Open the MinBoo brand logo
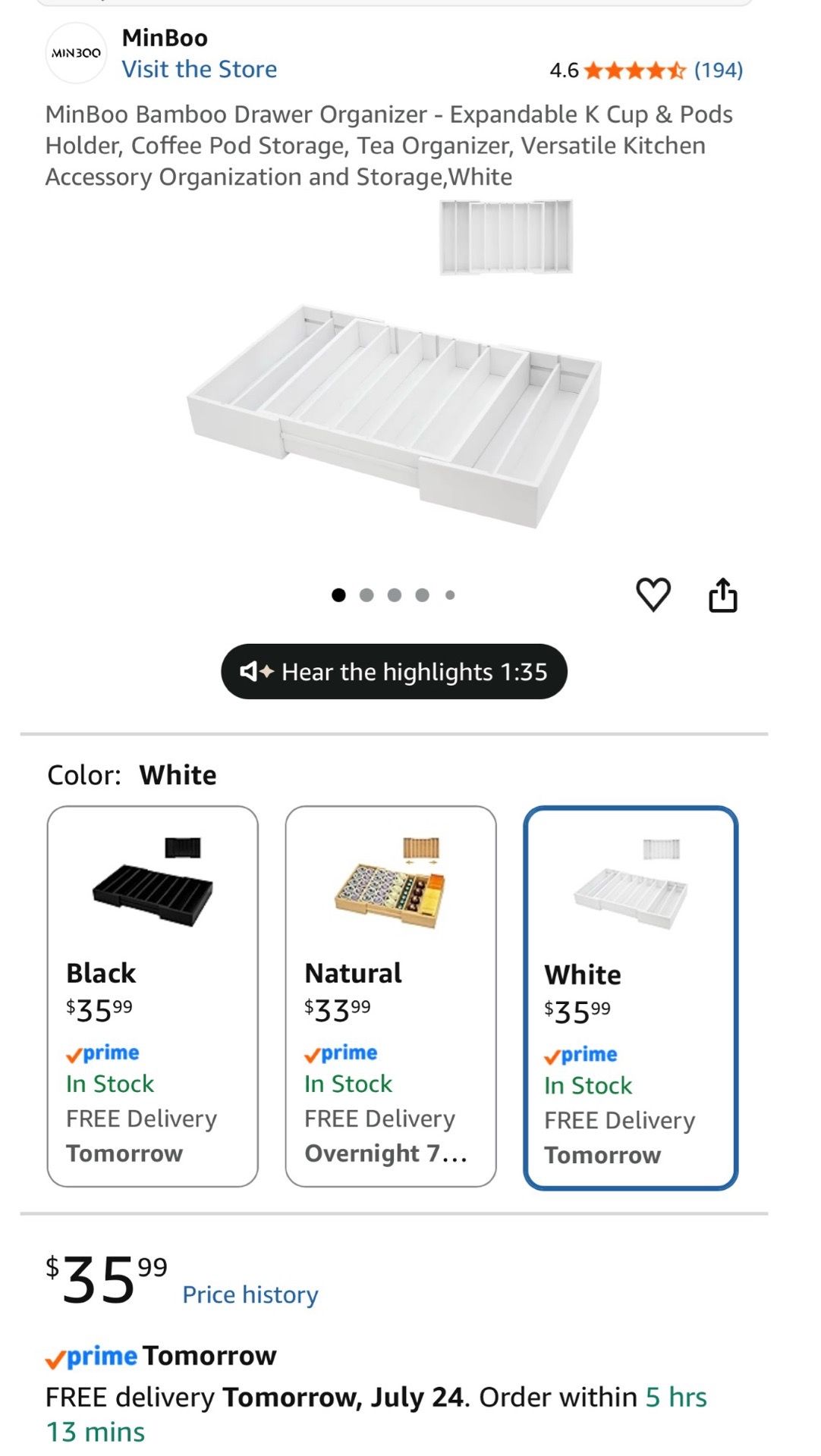 (76, 53)
